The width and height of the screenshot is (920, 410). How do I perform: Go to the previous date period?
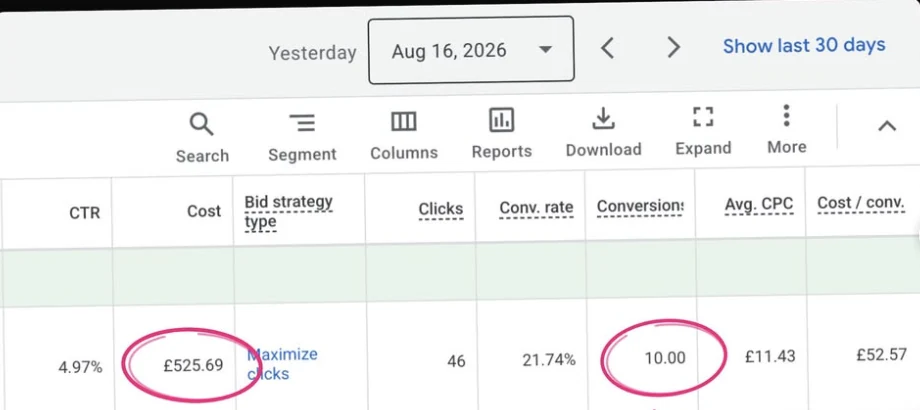pos(607,48)
